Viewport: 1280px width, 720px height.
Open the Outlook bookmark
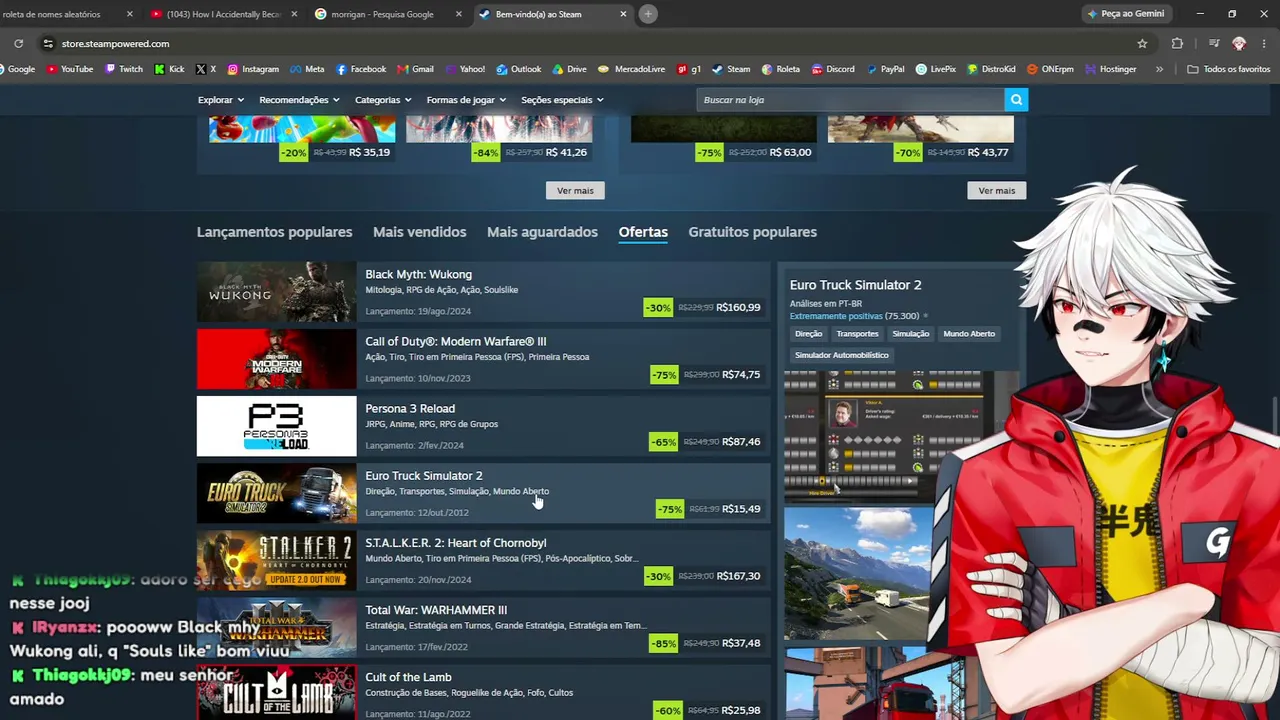518,69
